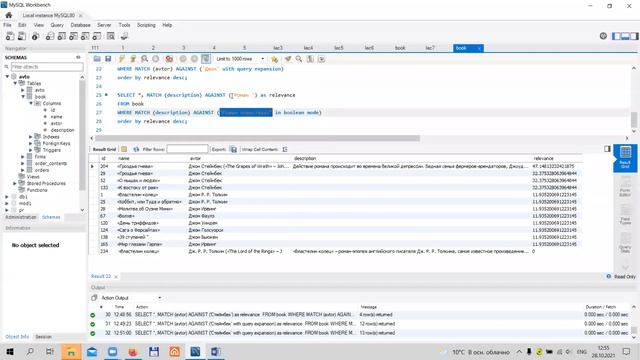Expand the order_contents table

pos(23,163)
